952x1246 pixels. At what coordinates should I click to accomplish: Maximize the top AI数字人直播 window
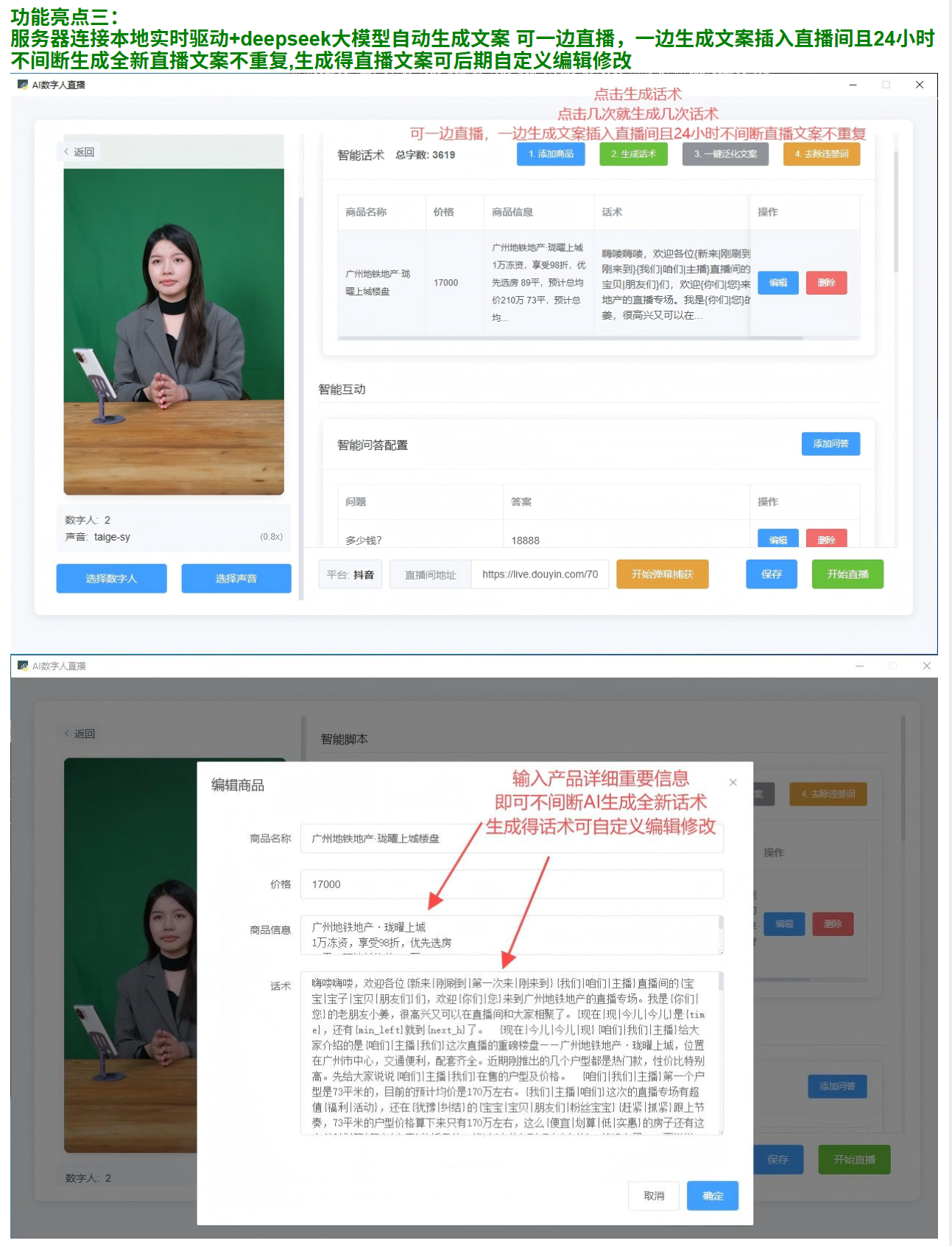[886, 85]
